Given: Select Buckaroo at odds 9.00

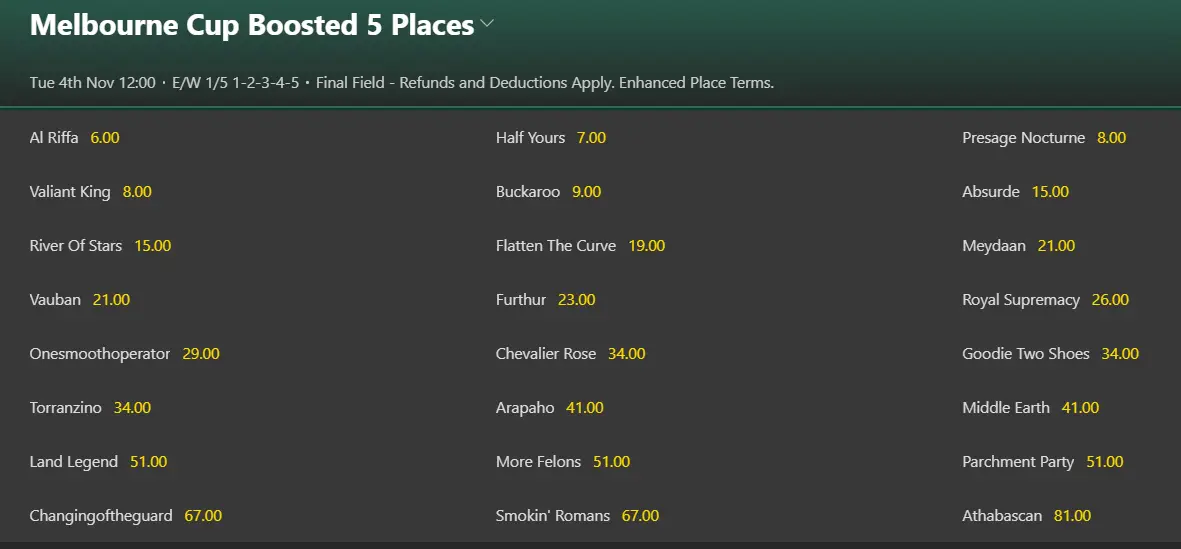Looking at the screenshot, I should tap(586, 192).
